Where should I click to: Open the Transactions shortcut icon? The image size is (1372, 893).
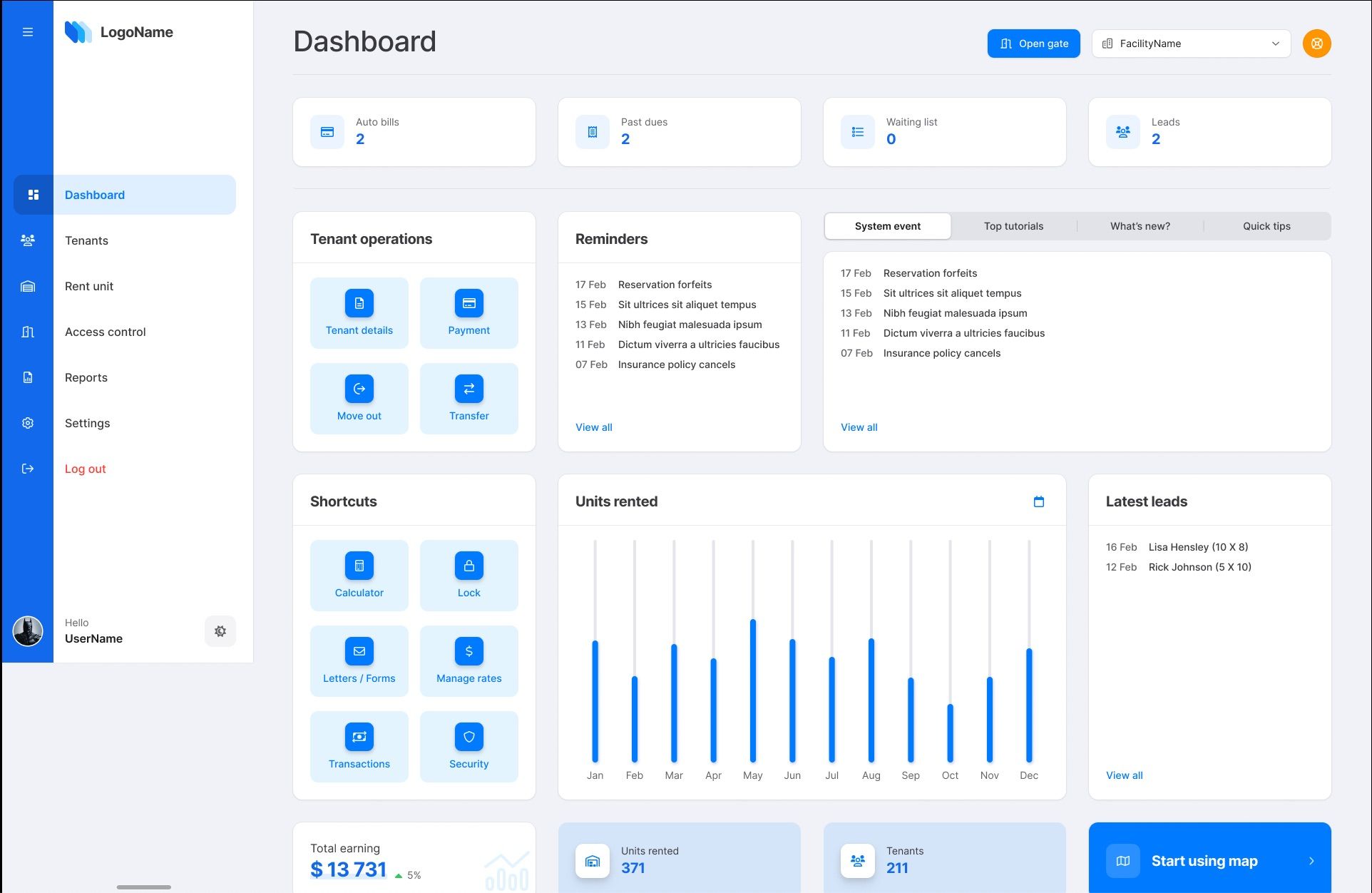(359, 737)
